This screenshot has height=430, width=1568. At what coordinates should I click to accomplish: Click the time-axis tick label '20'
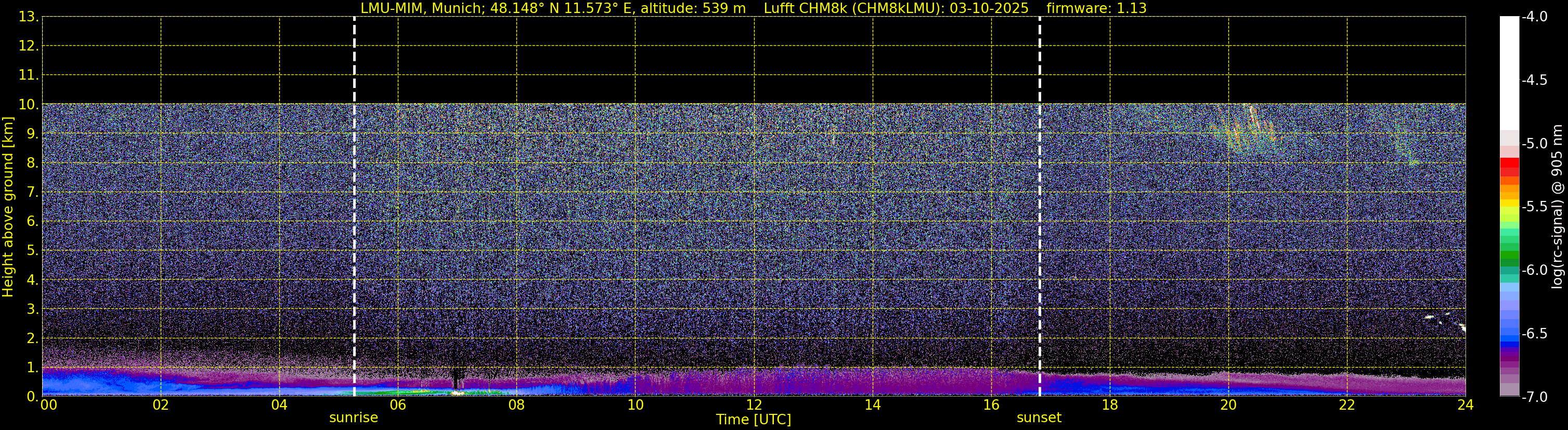coord(1228,405)
